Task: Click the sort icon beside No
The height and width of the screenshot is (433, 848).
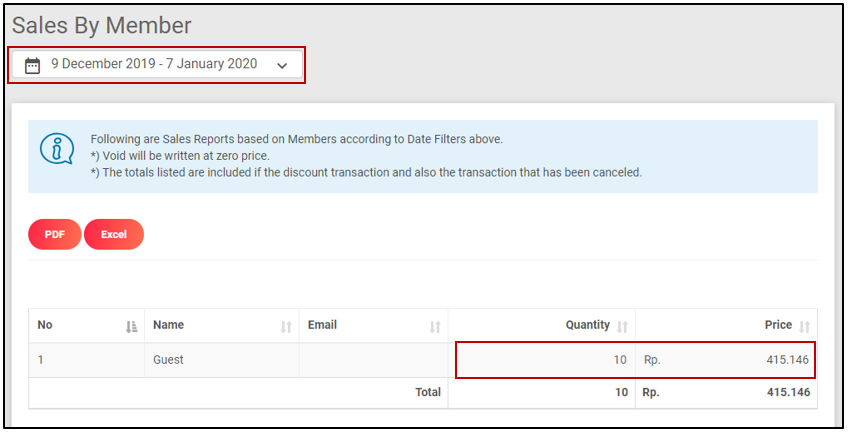Action: click(x=132, y=326)
